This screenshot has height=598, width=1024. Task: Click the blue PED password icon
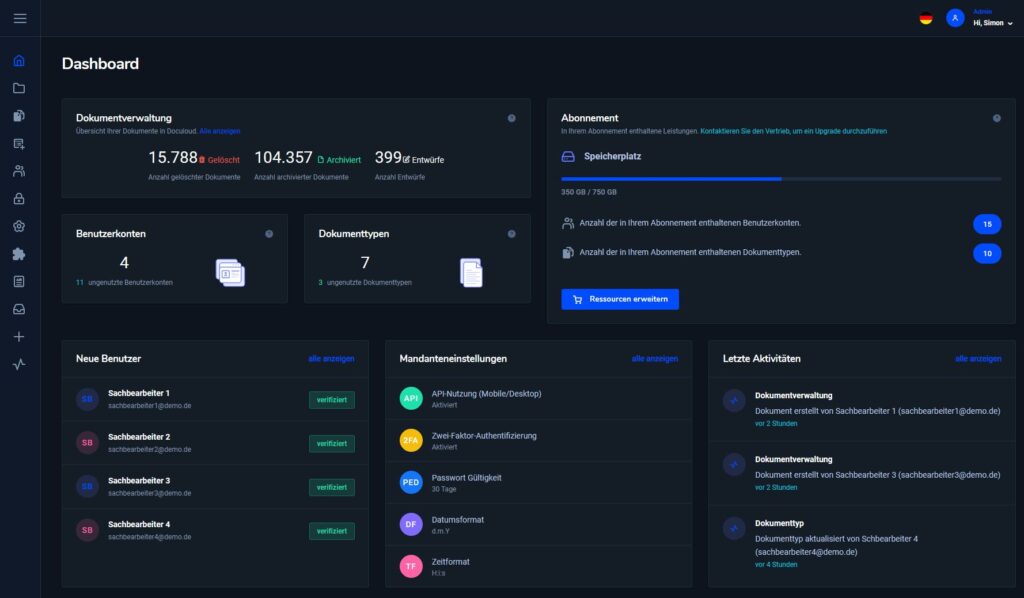[x=411, y=482]
